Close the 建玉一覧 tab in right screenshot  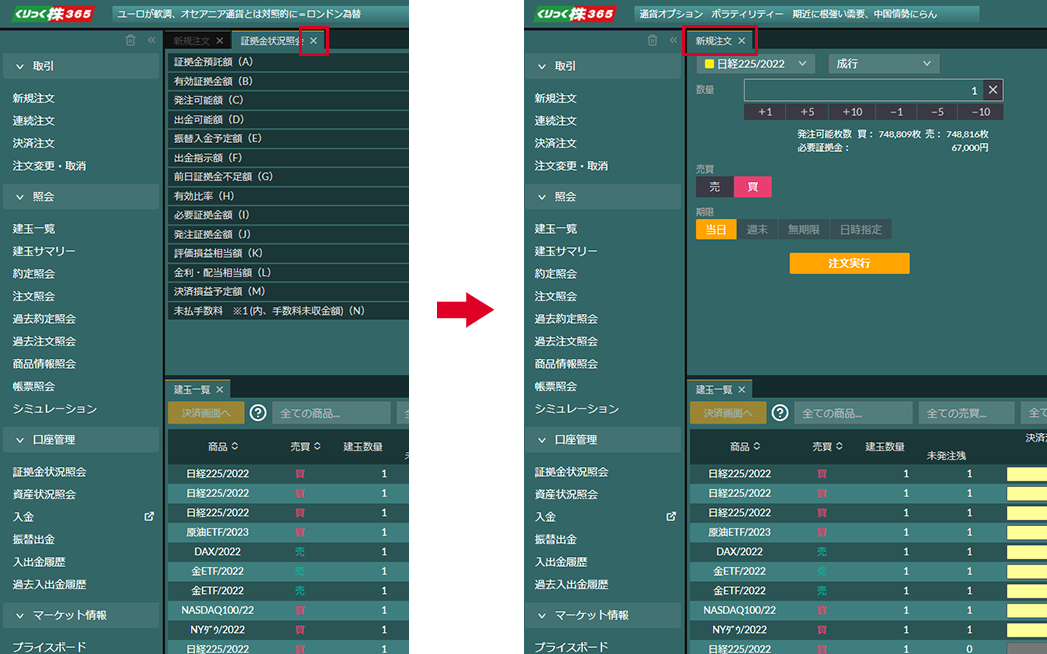pos(742,389)
